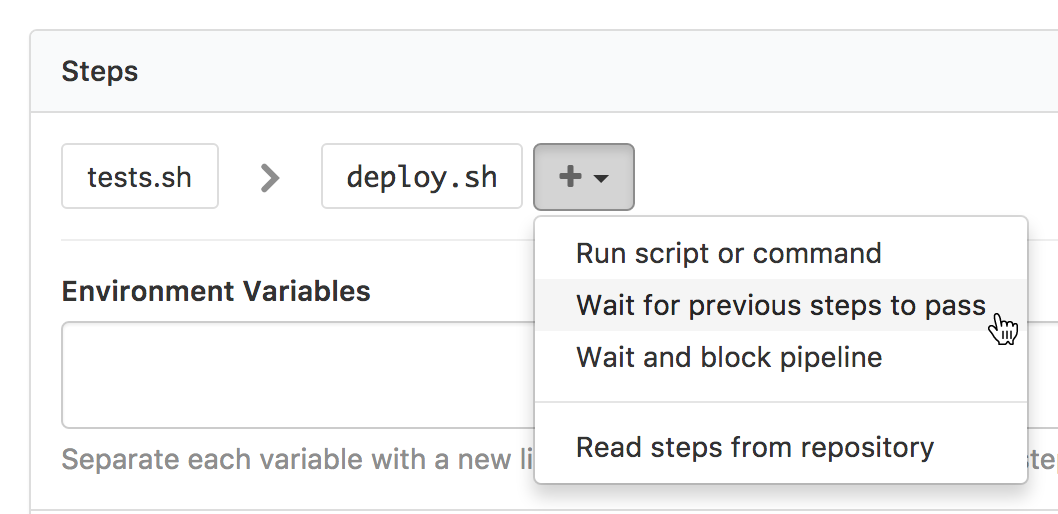Viewport: 1058px width, 514px height.
Task: Click the chevron arrow between steps
Action: click(270, 177)
